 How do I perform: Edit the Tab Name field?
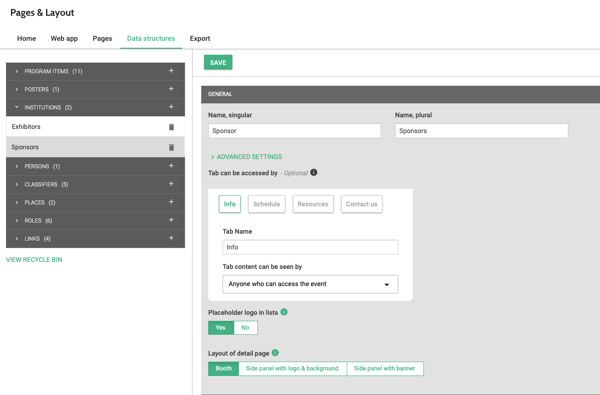[x=310, y=247]
